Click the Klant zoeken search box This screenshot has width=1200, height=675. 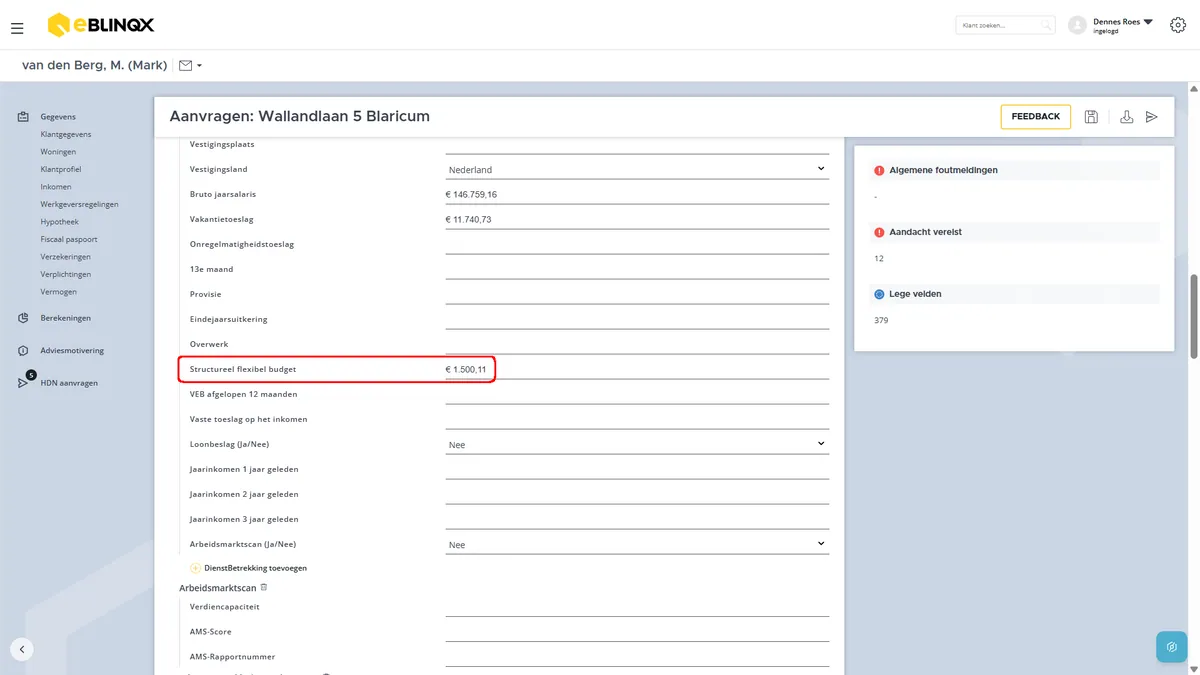1005,25
